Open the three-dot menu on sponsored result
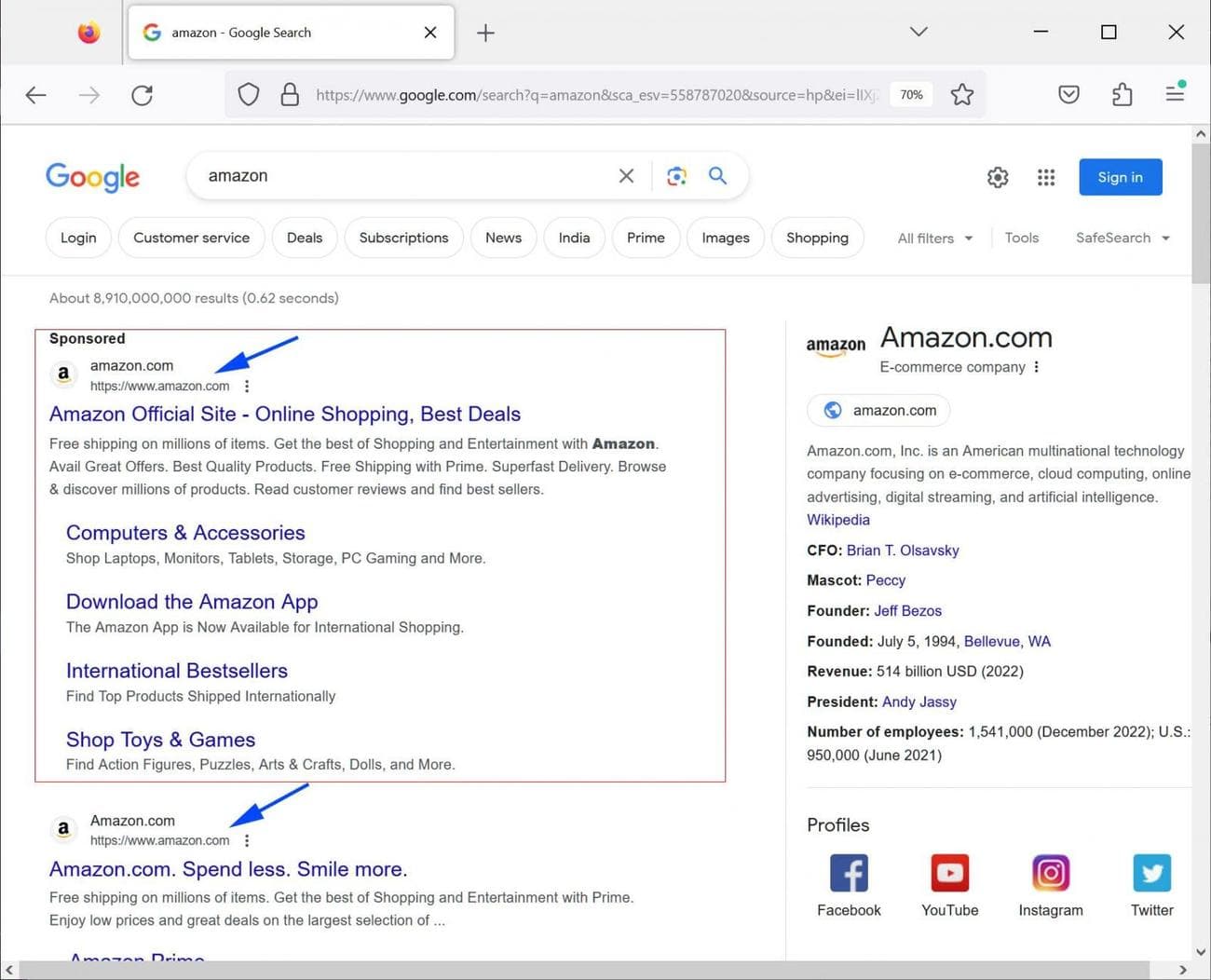Image resolution: width=1211 pixels, height=980 pixels. tap(247, 385)
